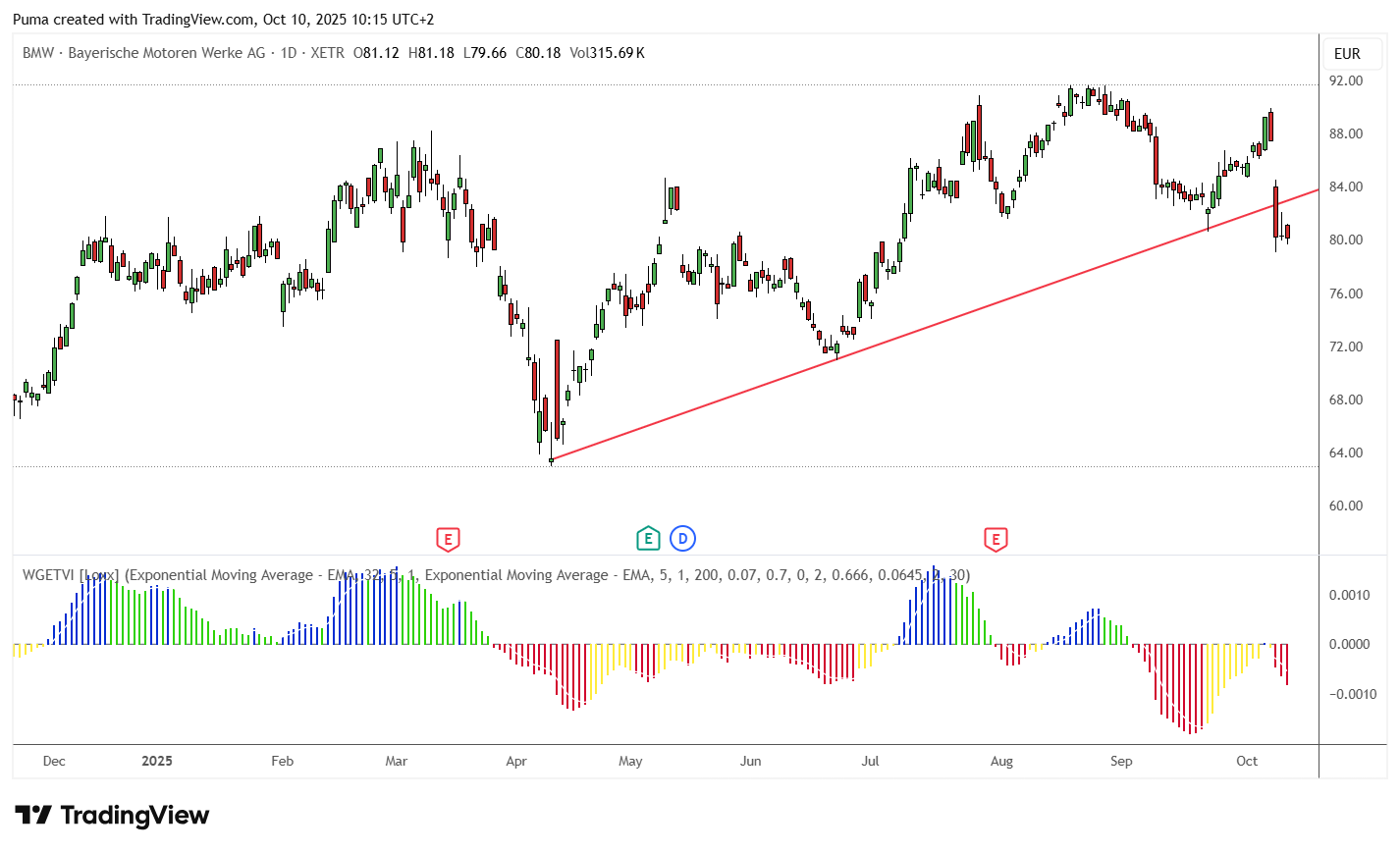
Task: Click the open value O81.12
Action: coord(376,53)
